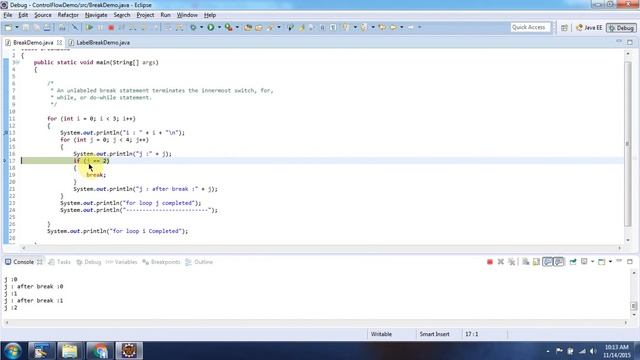The image size is (640, 360).
Task: Click the Clear Console icon
Action: click(x=525, y=262)
